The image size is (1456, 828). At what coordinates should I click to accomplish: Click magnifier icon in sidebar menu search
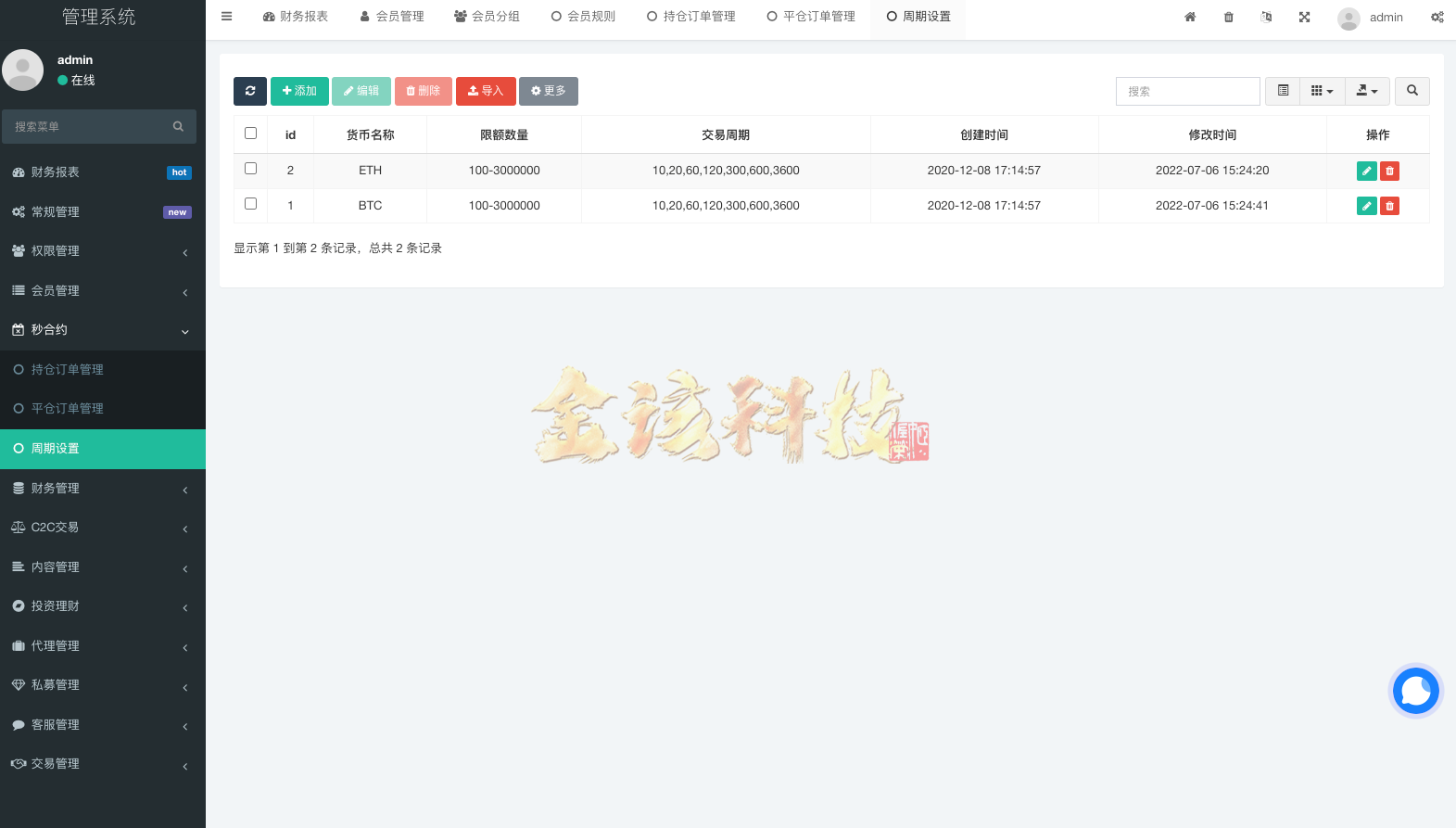(178, 126)
